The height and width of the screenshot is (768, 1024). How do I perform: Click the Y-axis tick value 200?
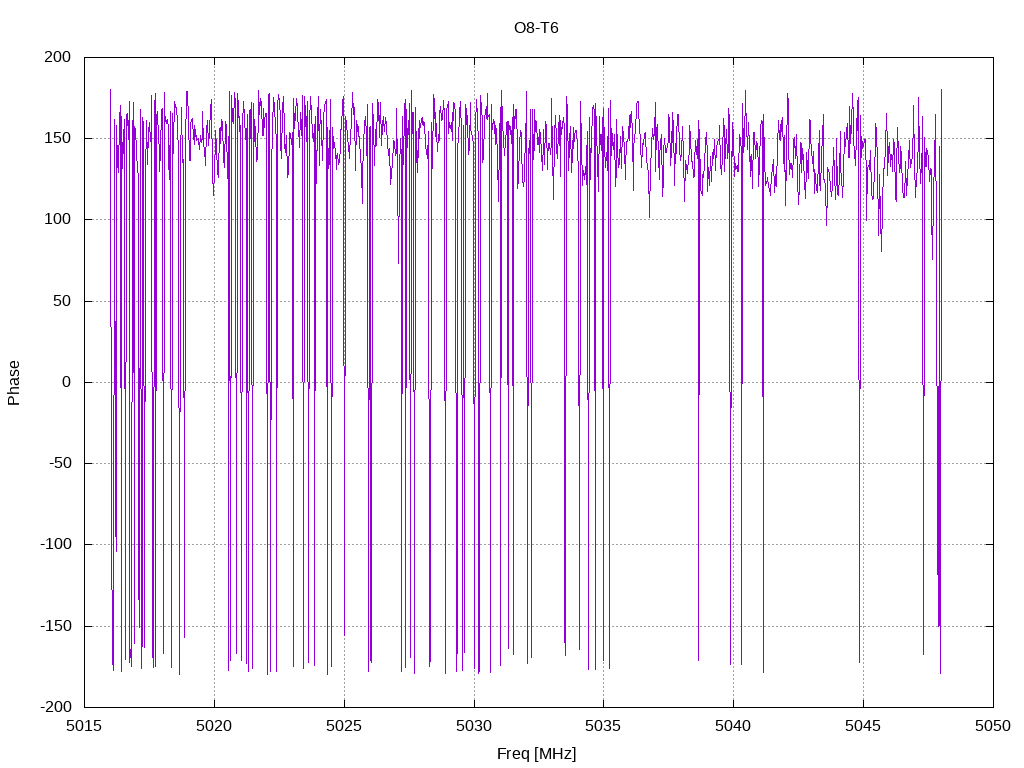click(57, 57)
